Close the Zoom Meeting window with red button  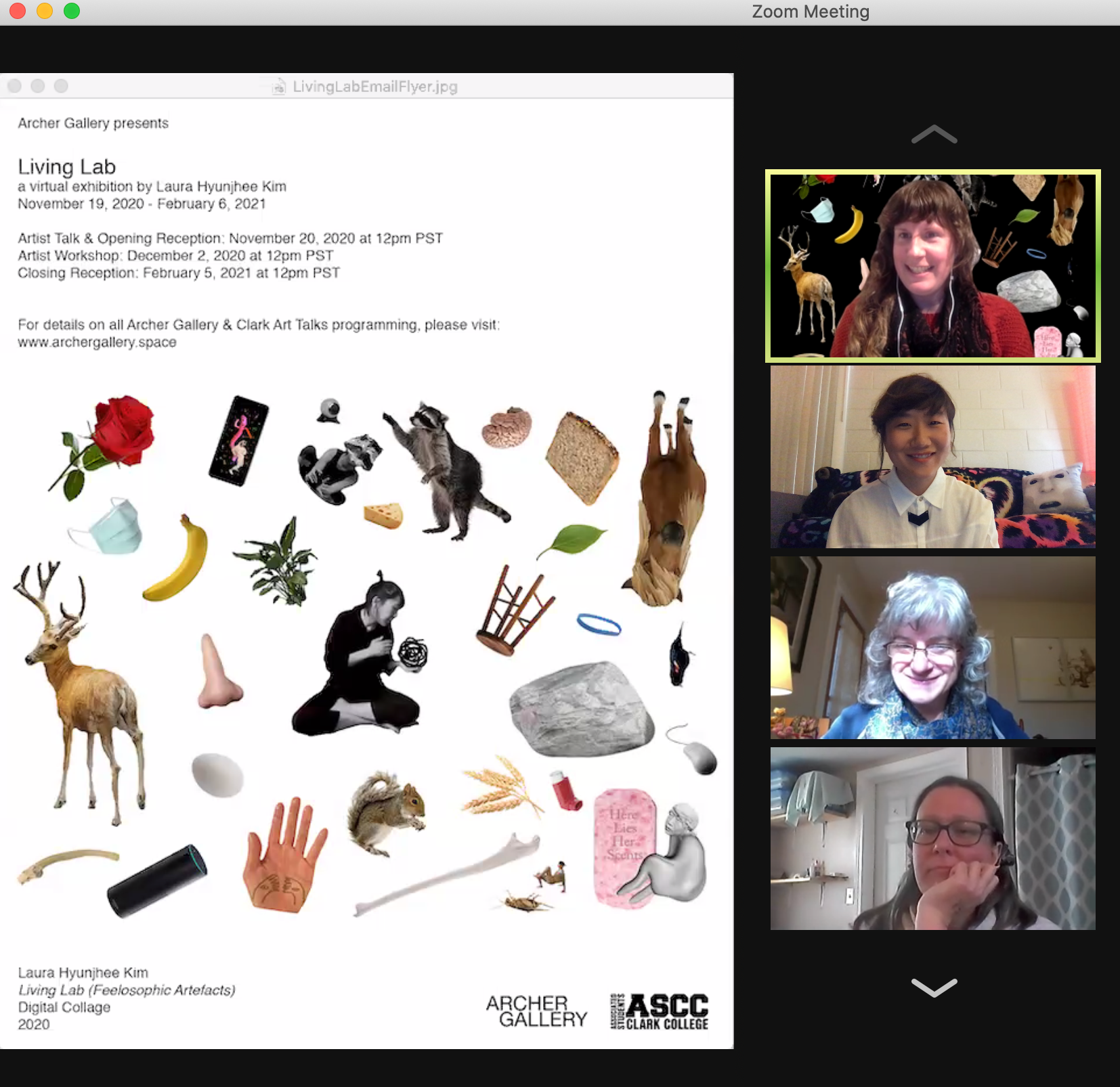coord(18,11)
